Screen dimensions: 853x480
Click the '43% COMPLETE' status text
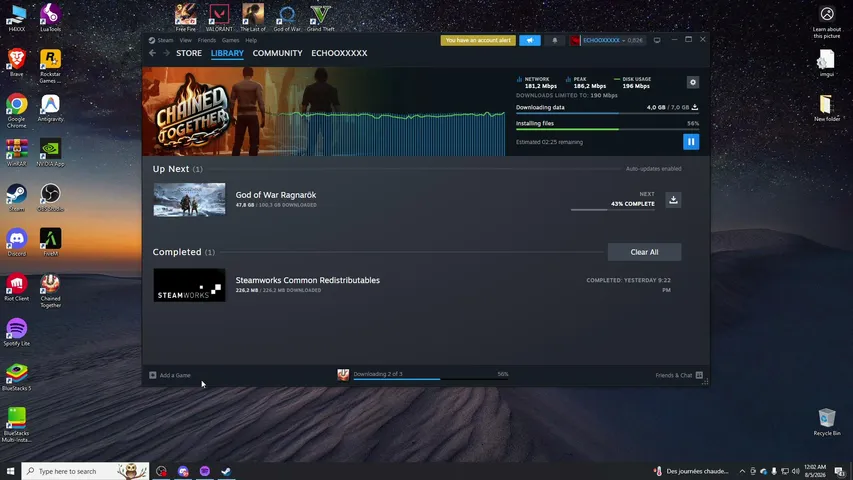[633, 204]
